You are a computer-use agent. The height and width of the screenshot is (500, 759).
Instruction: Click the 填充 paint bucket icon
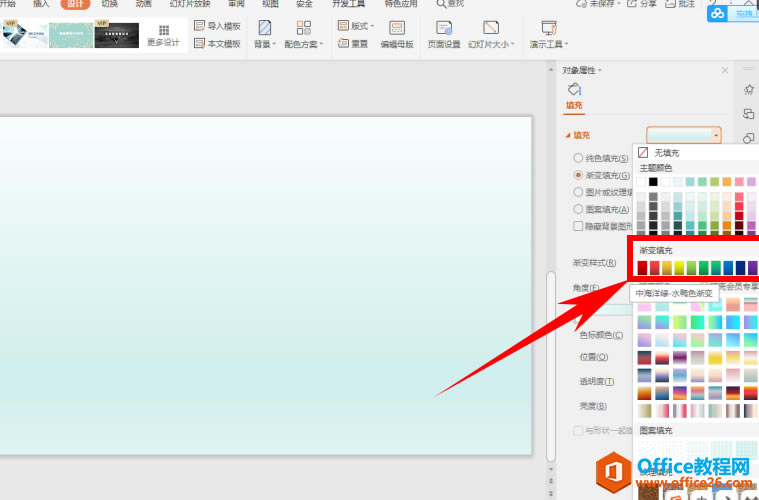[x=574, y=89]
